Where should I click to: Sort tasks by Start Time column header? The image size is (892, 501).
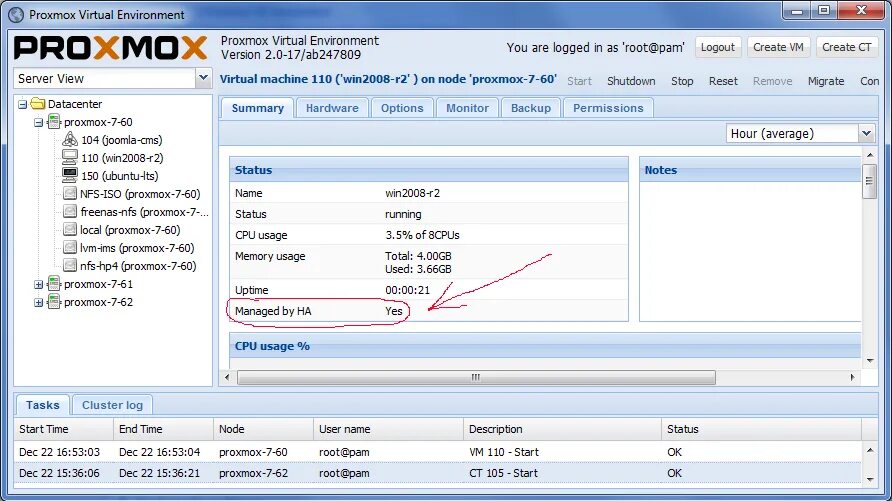pyautogui.click(x=63, y=429)
